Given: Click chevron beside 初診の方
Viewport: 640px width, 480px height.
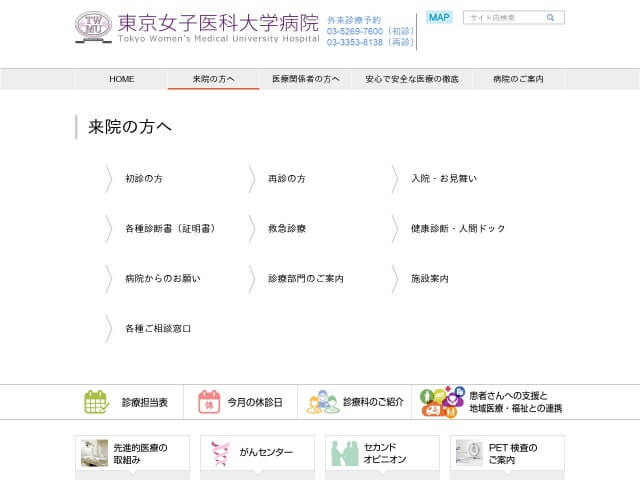Looking at the screenshot, I should click(109, 178).
